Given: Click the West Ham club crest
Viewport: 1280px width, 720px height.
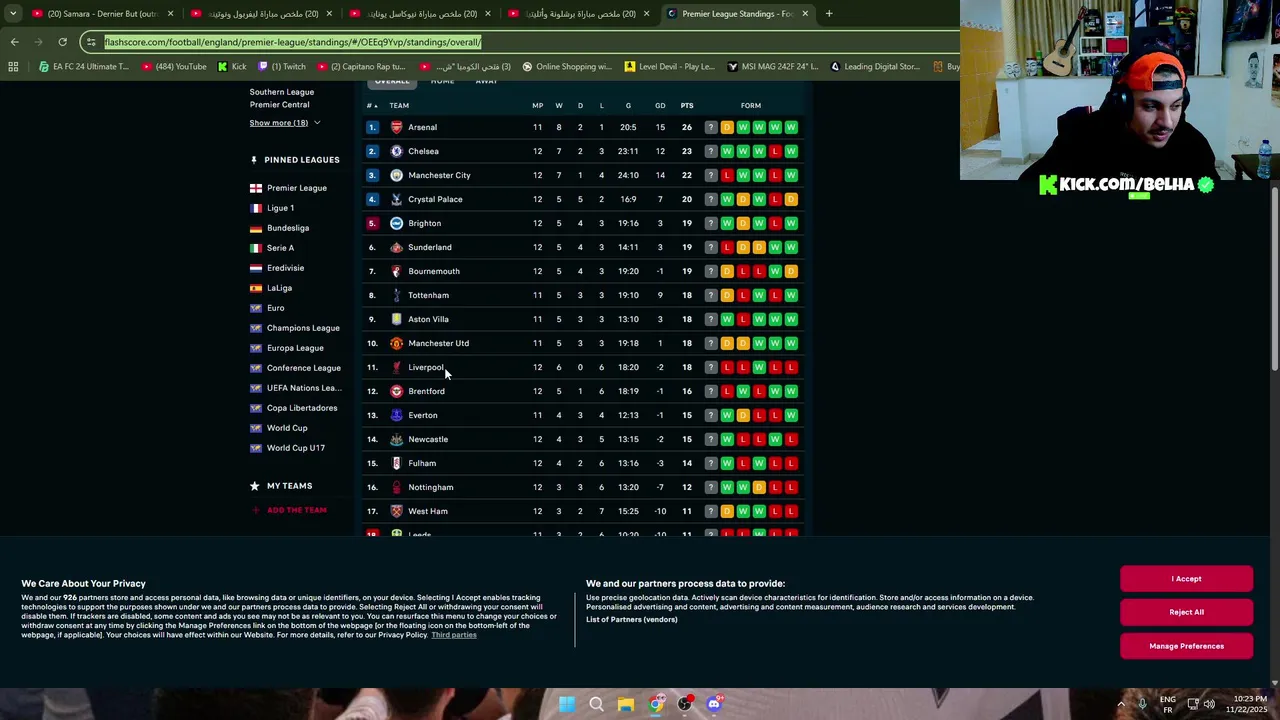Looking at the screenshot, I should click(x=397, y=511).
